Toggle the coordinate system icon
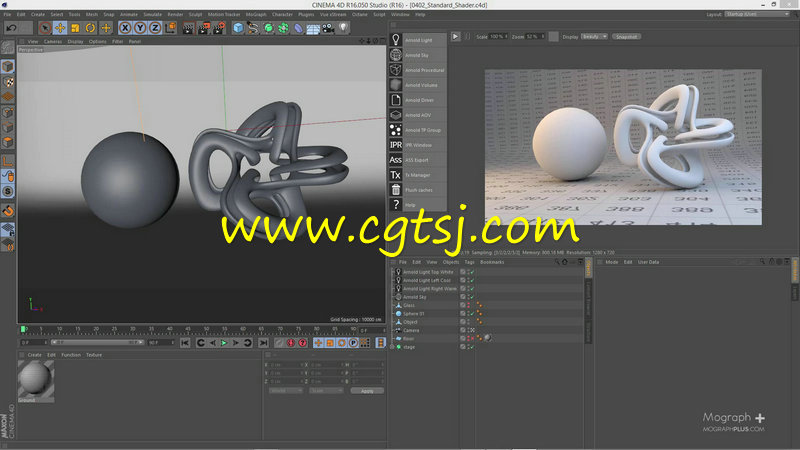This screenshot has height=450, width=800. [x=170, y=28]
